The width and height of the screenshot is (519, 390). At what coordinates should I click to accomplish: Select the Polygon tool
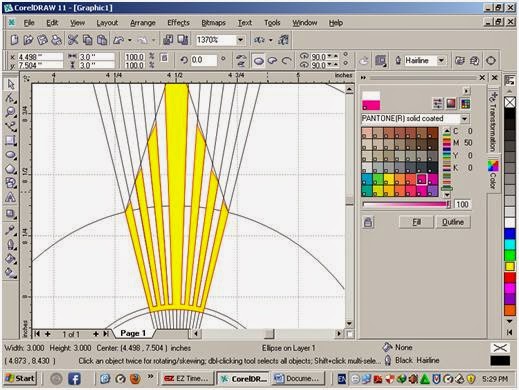pyautogui.click(x=11, y=169)
